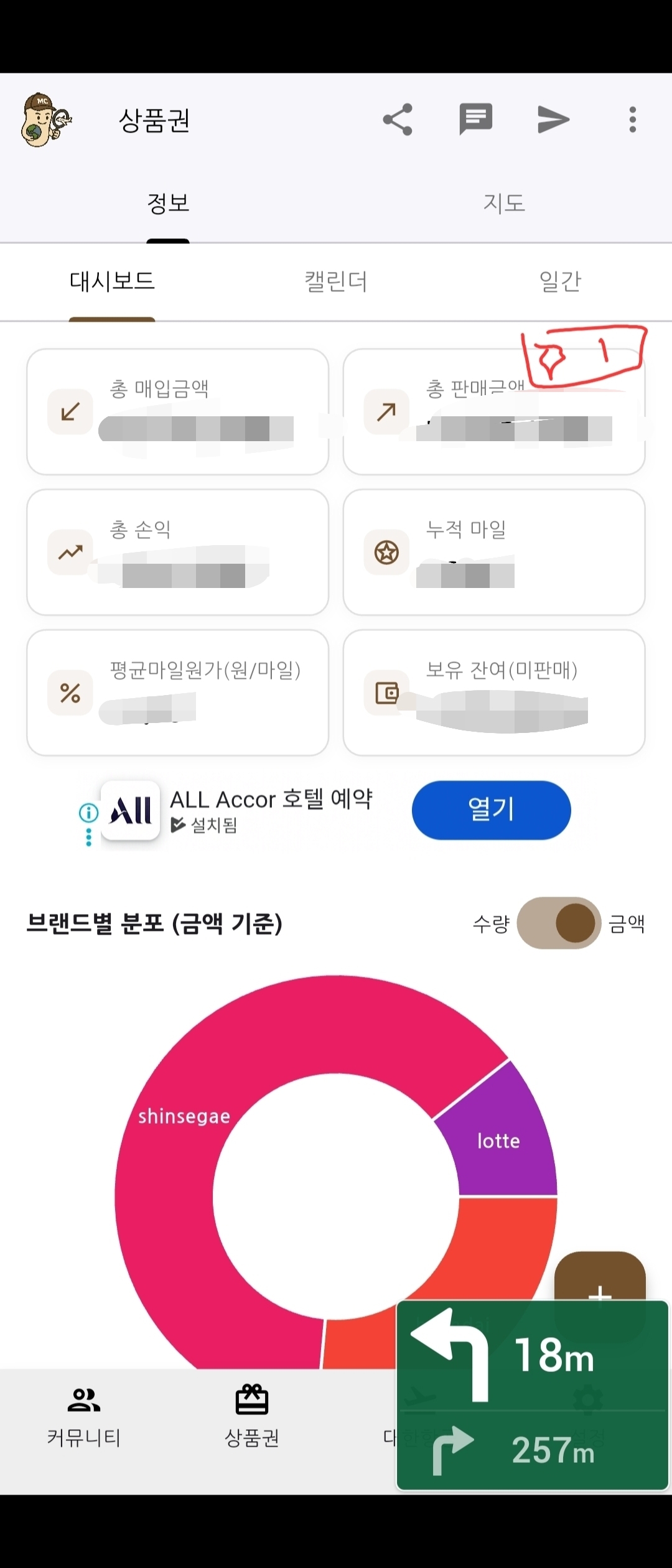Tap the ad info icon beside ALL Accor
Screen dimensions: 672x1568
click(88, 813)
